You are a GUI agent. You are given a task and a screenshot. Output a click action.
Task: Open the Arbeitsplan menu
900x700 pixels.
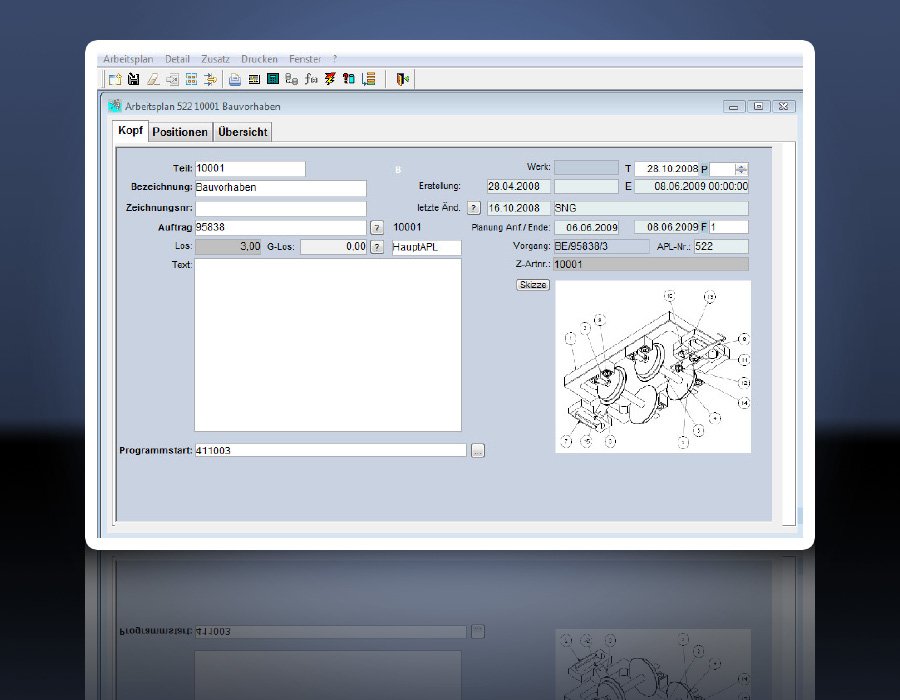click(127, 60)
